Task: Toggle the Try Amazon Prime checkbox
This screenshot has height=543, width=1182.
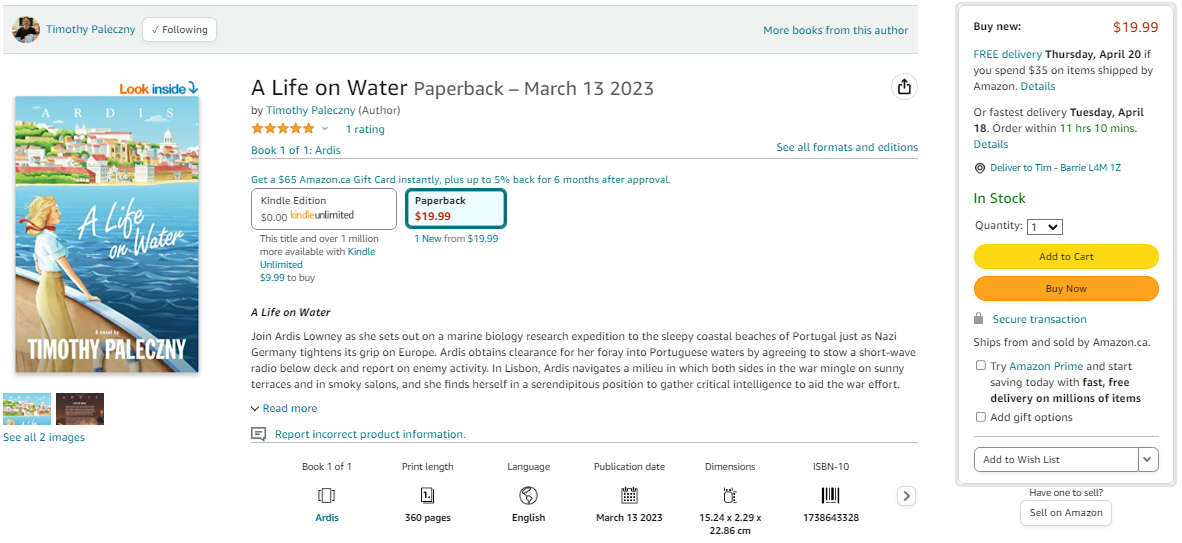Action: point(981,366)
